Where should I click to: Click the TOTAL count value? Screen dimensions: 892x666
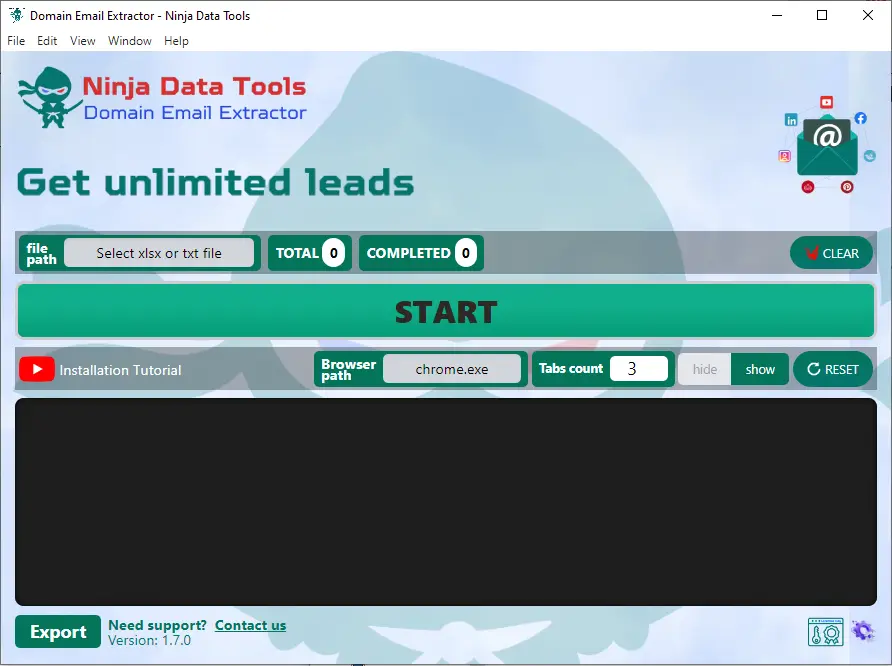pos(333,253)
